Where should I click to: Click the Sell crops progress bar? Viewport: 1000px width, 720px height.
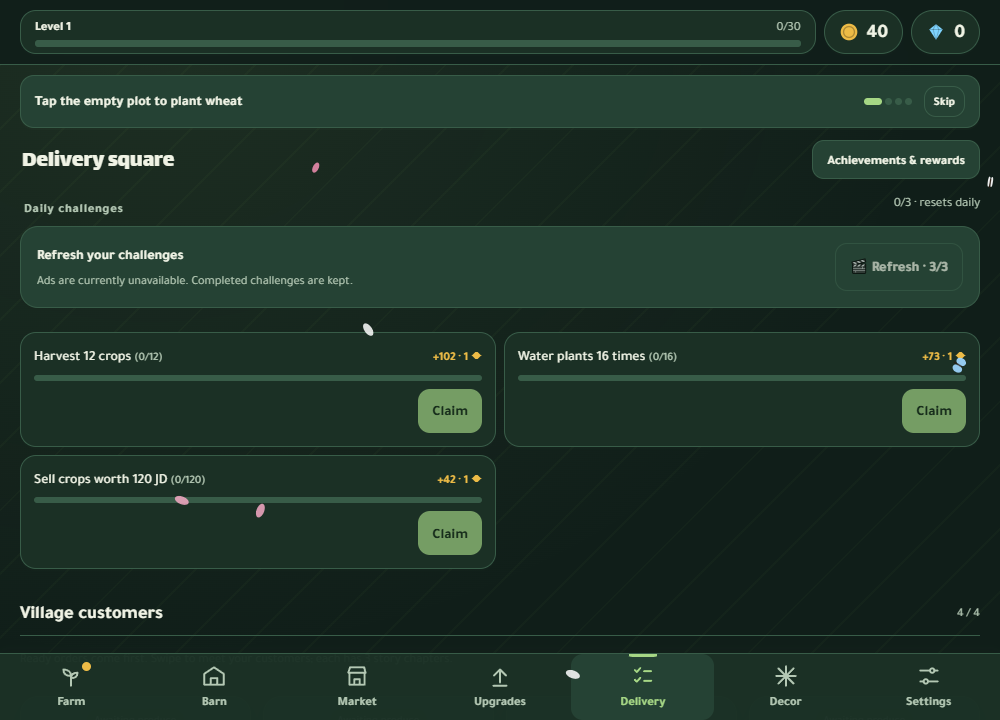pyautogui.click(x=258, y=501)
